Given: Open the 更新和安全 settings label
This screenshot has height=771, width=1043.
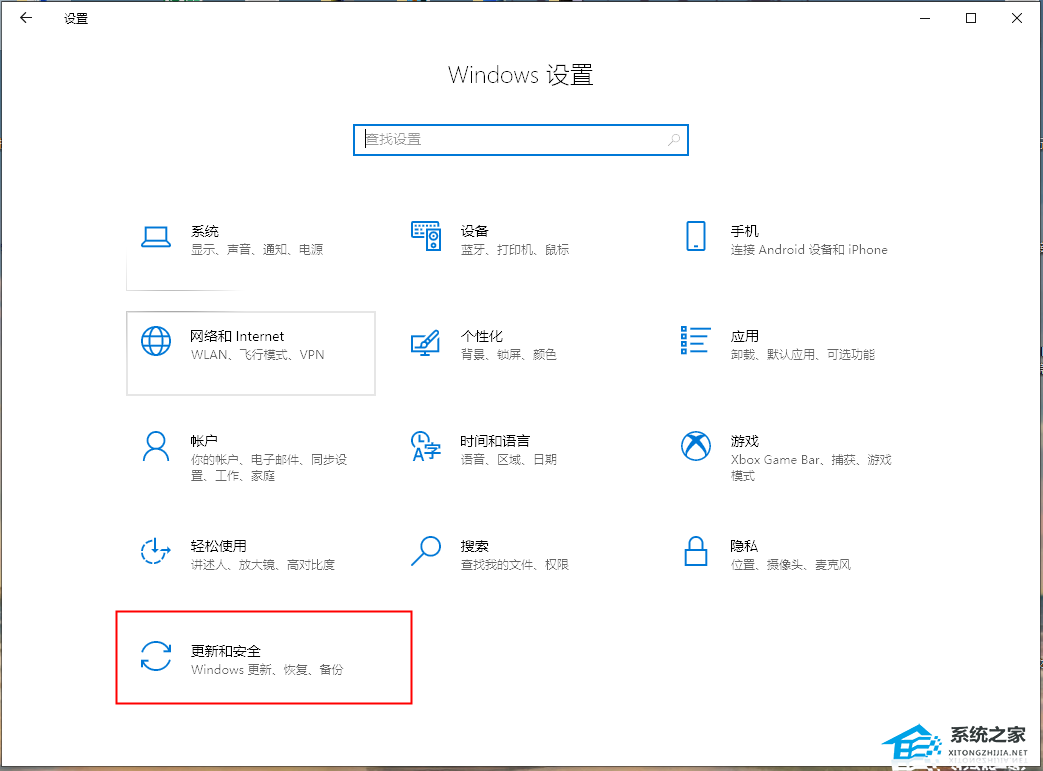Looking at the screenshot, I should click(226, 651).
